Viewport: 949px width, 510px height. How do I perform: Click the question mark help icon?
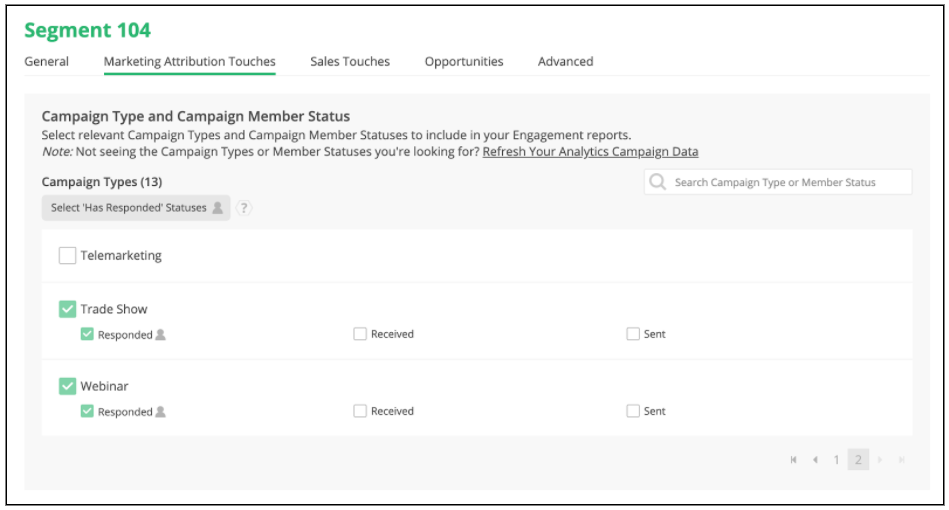pyautogui.click(x=244, y=208)
